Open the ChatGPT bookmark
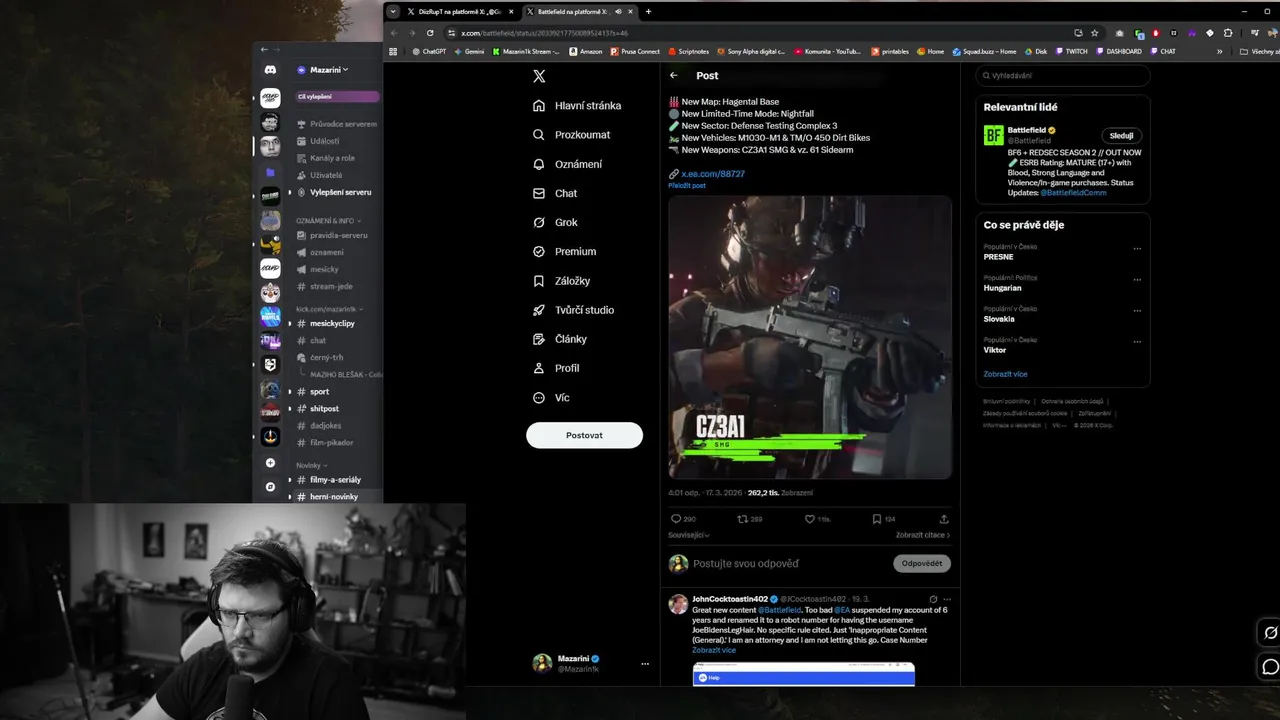 point(429,51)
